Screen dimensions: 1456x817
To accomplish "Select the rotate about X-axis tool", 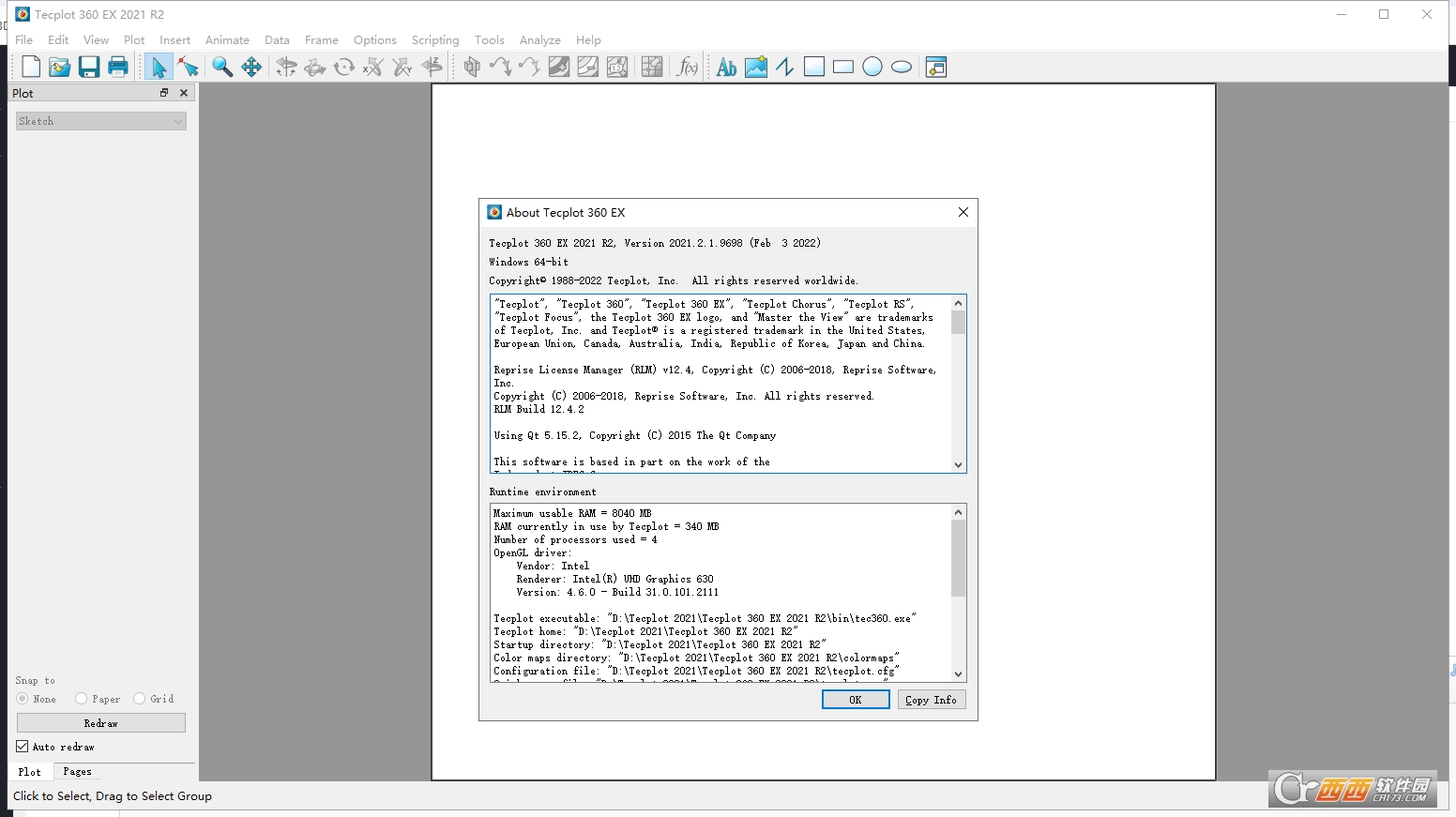I will pos(373,67).
